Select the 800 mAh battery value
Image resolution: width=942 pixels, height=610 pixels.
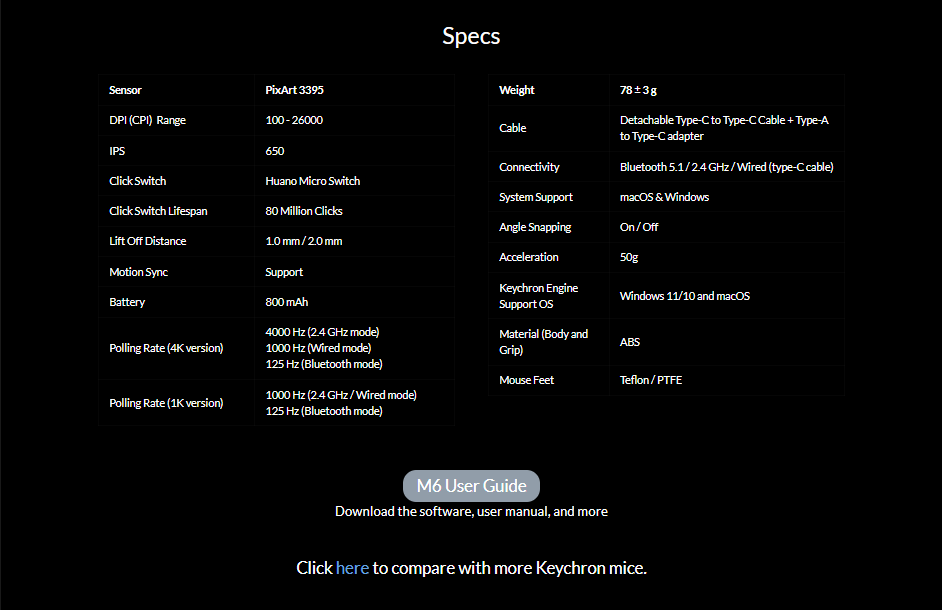coord(286,302)
